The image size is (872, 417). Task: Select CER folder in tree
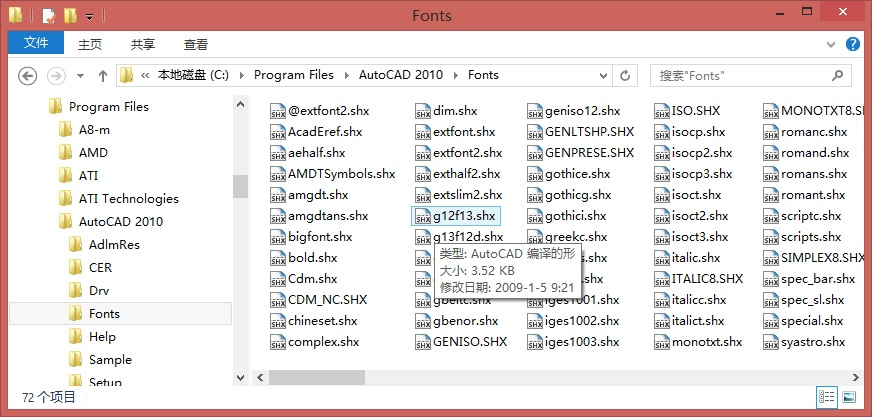tap(100, 267)
